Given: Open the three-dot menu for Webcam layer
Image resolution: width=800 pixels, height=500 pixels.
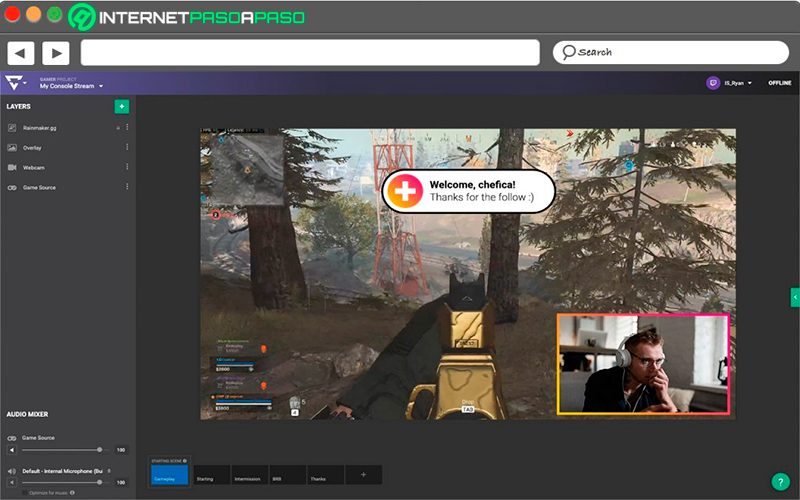Looking at the screenshot, I should (127, 167).
